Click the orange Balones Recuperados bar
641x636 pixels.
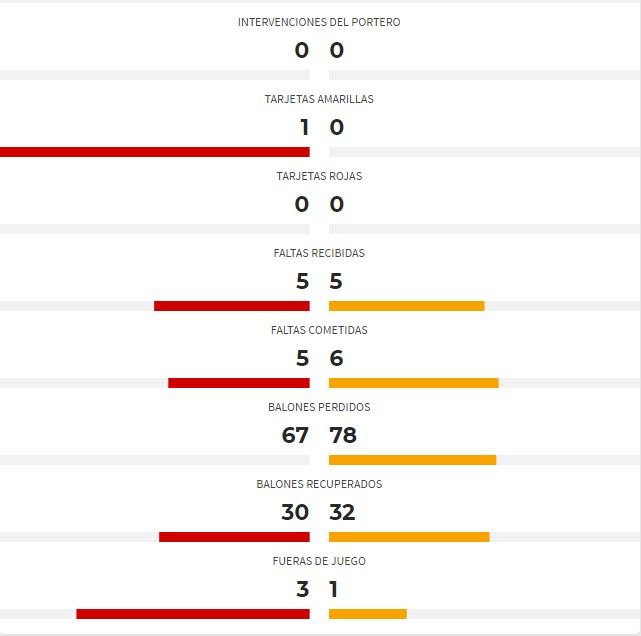(409, 537)
